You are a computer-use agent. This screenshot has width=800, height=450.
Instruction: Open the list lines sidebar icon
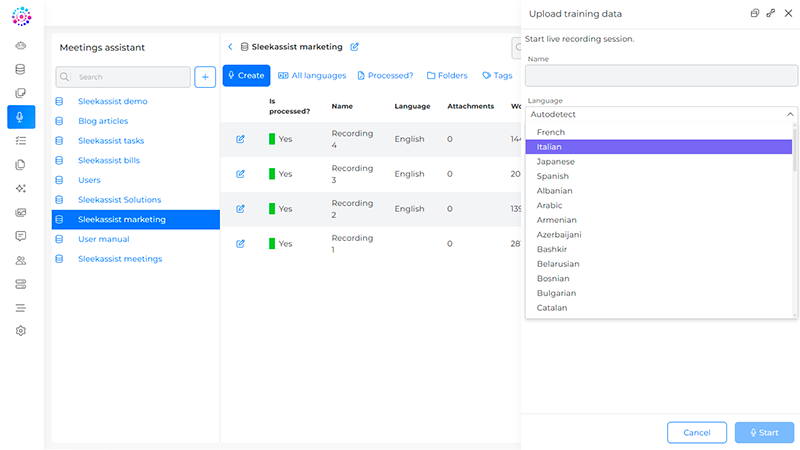[20, 308]
